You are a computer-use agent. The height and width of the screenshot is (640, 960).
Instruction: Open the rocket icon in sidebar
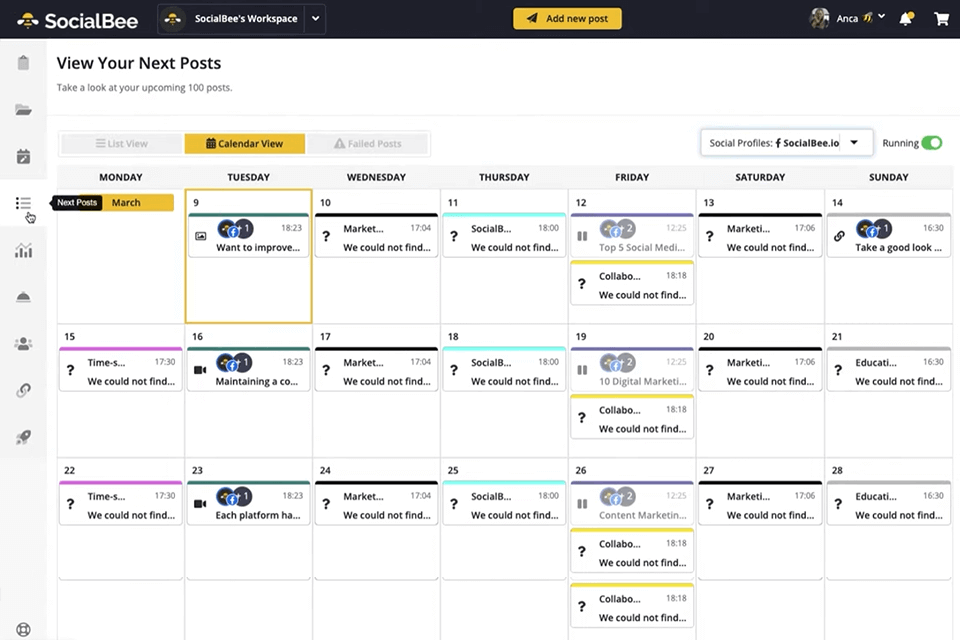(23, 437)
